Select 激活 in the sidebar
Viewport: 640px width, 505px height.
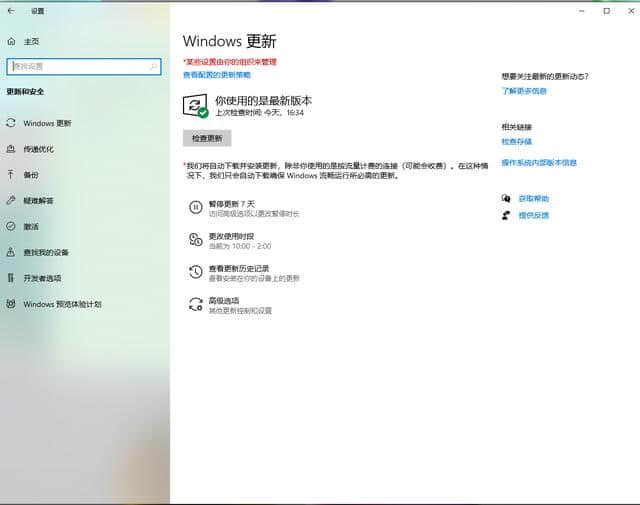click(x=31, y=227)
